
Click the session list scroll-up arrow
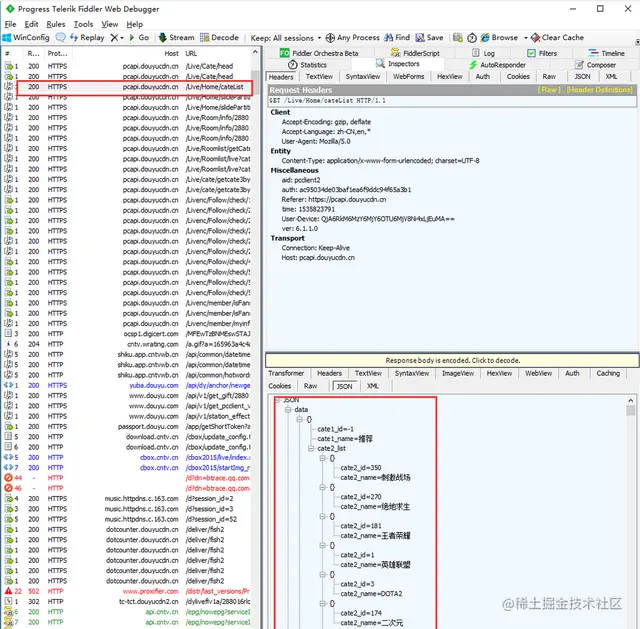tap(256, 52)
